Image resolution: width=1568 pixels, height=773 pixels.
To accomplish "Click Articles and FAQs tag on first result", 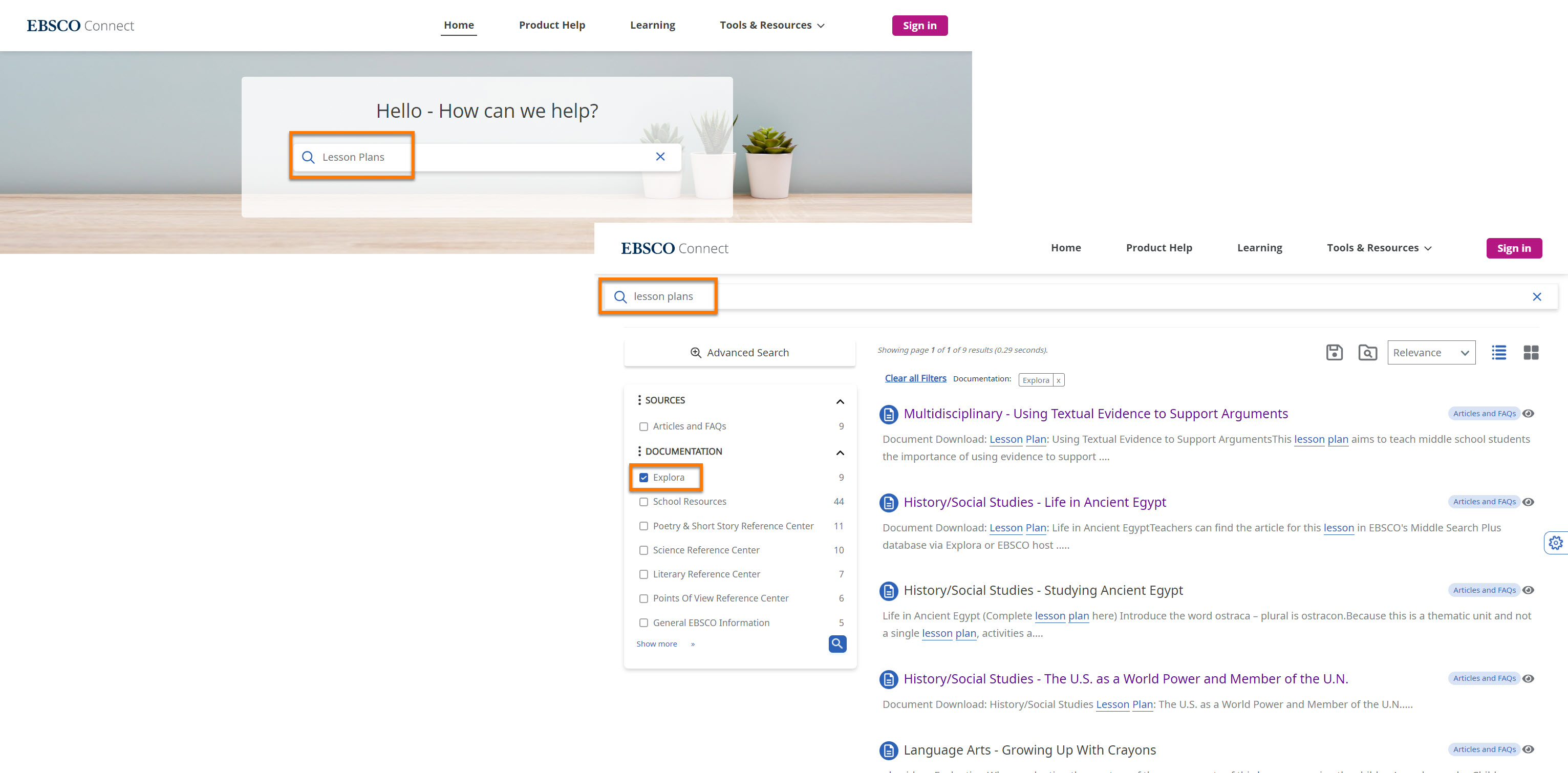I will click(x=1484, y=413).
